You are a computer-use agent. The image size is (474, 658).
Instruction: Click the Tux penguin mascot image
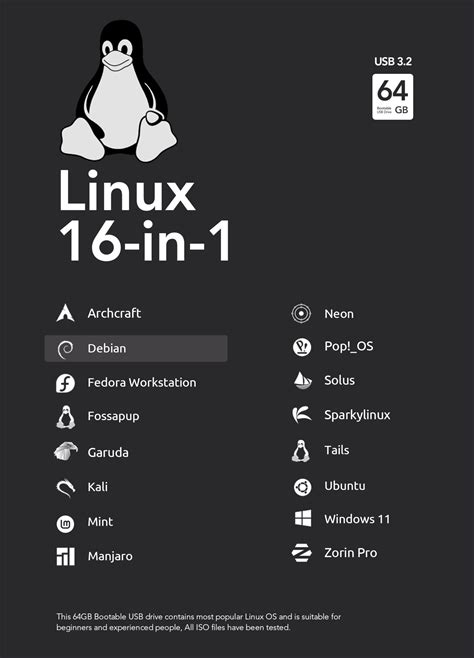[119, 91]
